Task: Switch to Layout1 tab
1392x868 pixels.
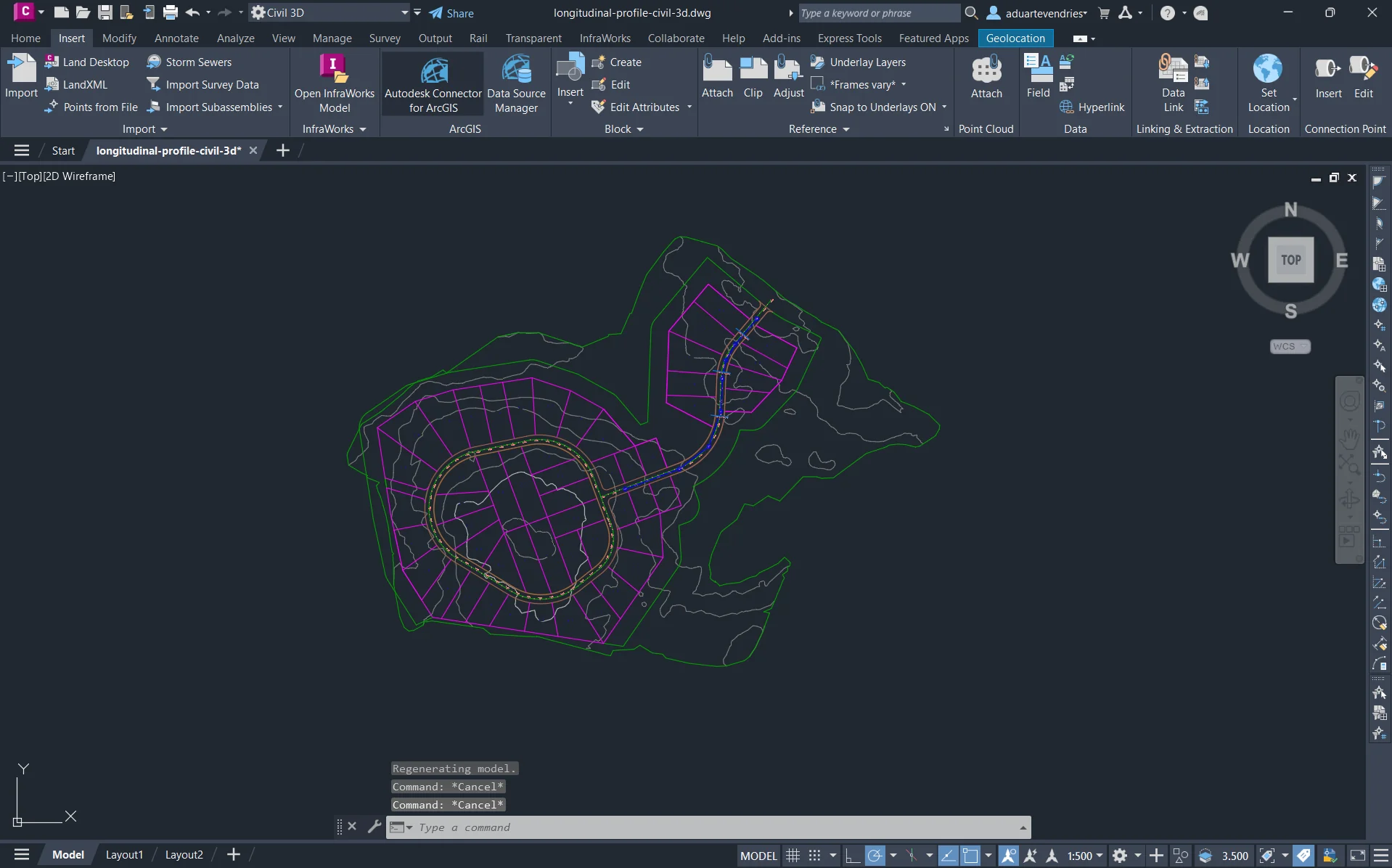Action: (124, 855)
